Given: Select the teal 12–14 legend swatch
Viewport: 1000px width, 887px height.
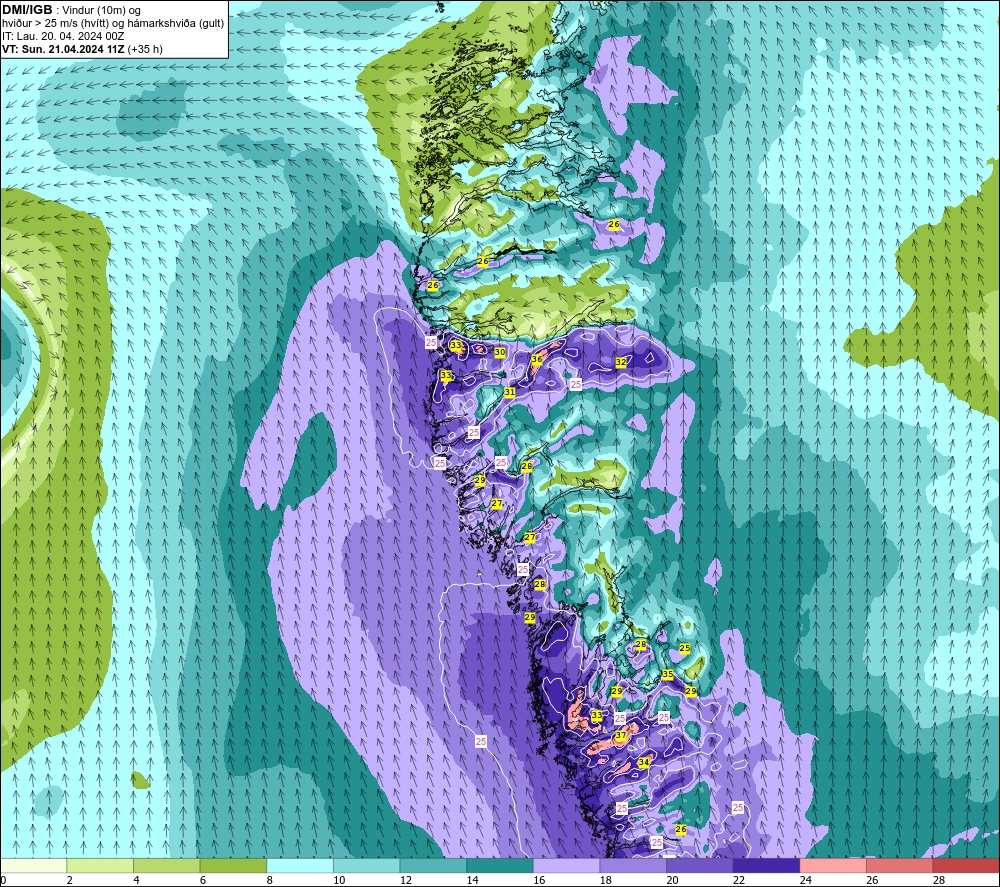Looking at the screenshot, I should [433, 865].
